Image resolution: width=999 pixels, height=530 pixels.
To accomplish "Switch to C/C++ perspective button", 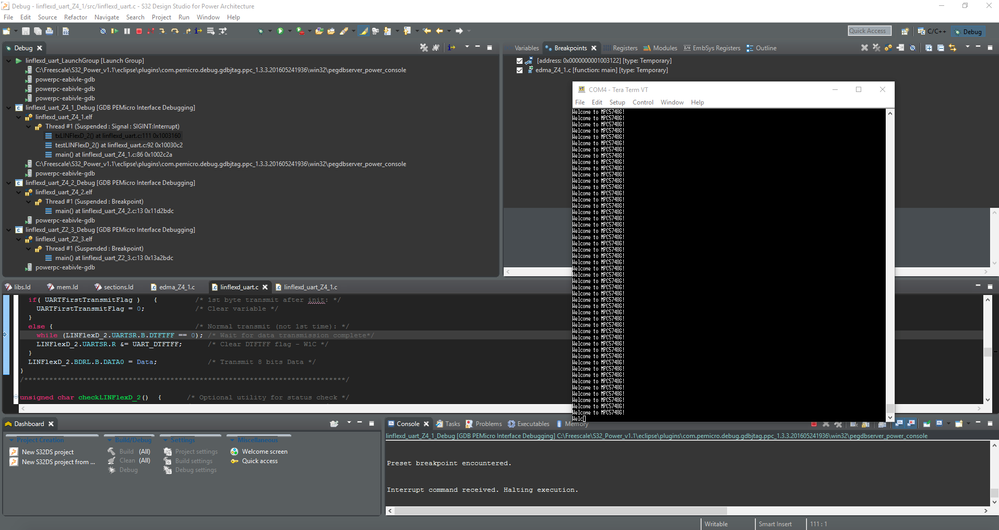I will pyautogui.click(x=932, y=31).
